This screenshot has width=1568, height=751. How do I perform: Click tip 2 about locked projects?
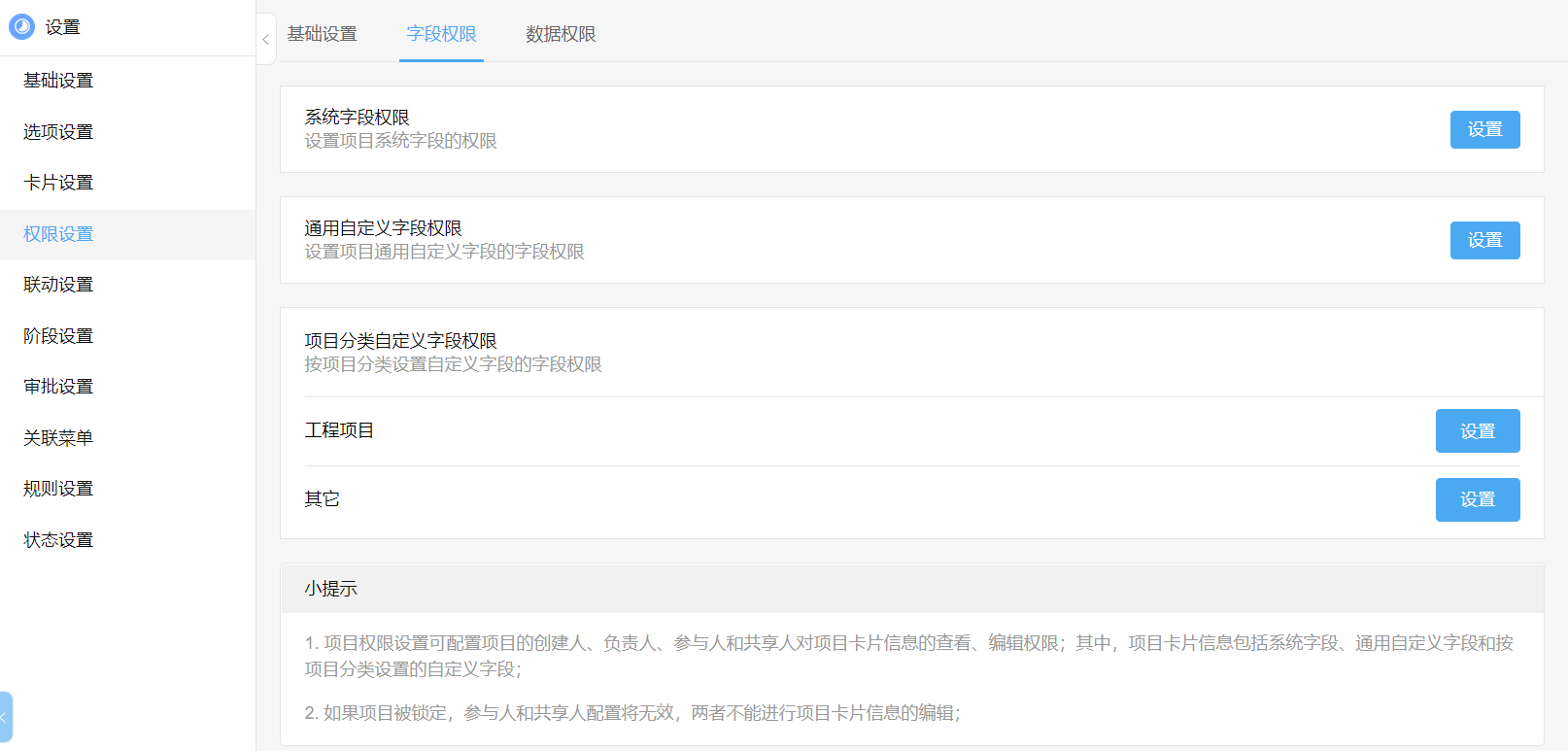coord(632,713)
